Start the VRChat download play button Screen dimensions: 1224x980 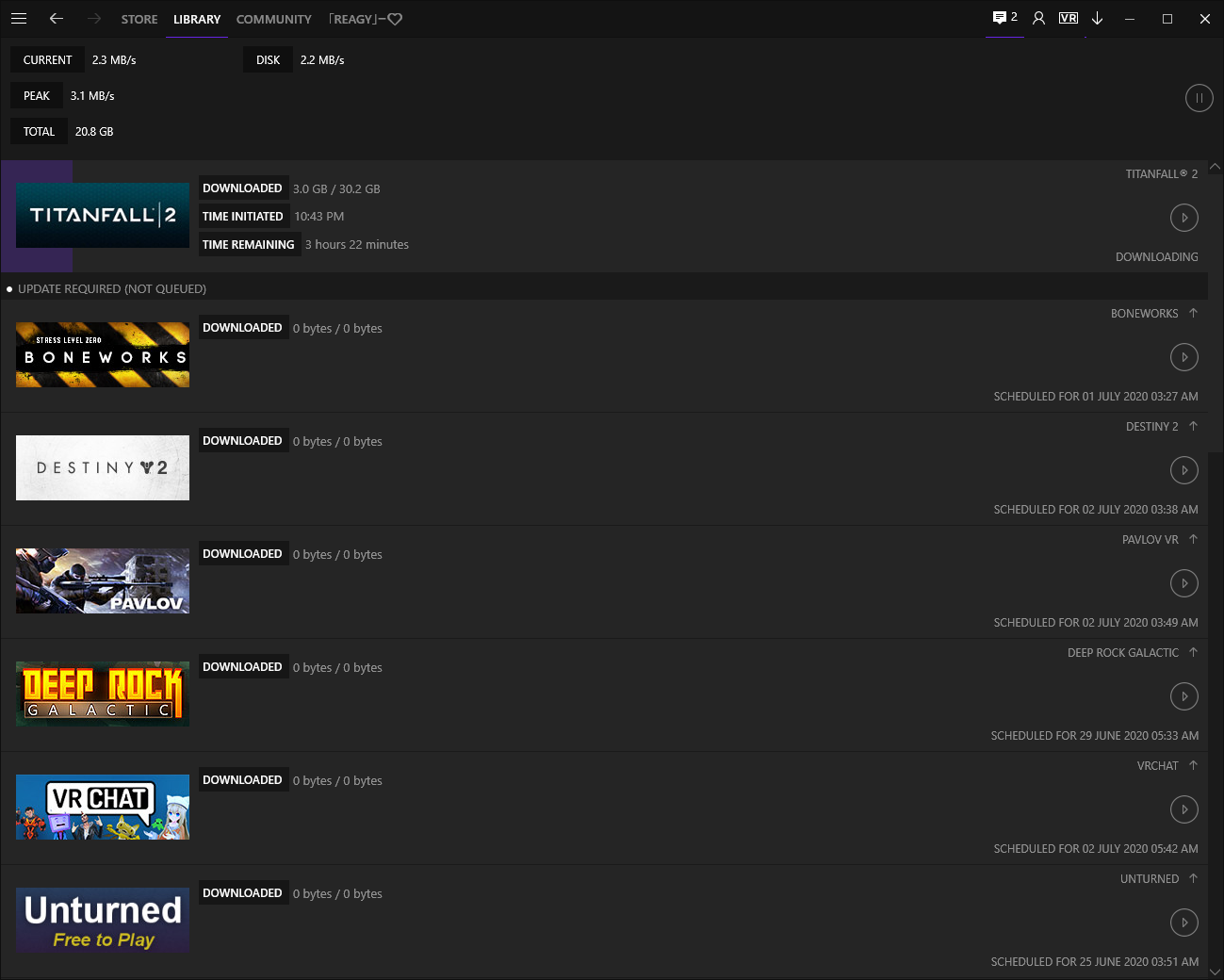pyautogui.click(x=1184, y=809)
